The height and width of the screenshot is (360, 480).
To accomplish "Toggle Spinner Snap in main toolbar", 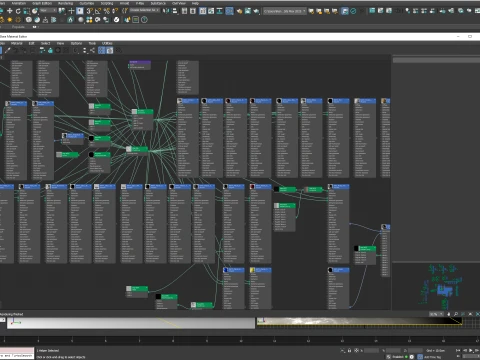I will (x=115, y=11).
